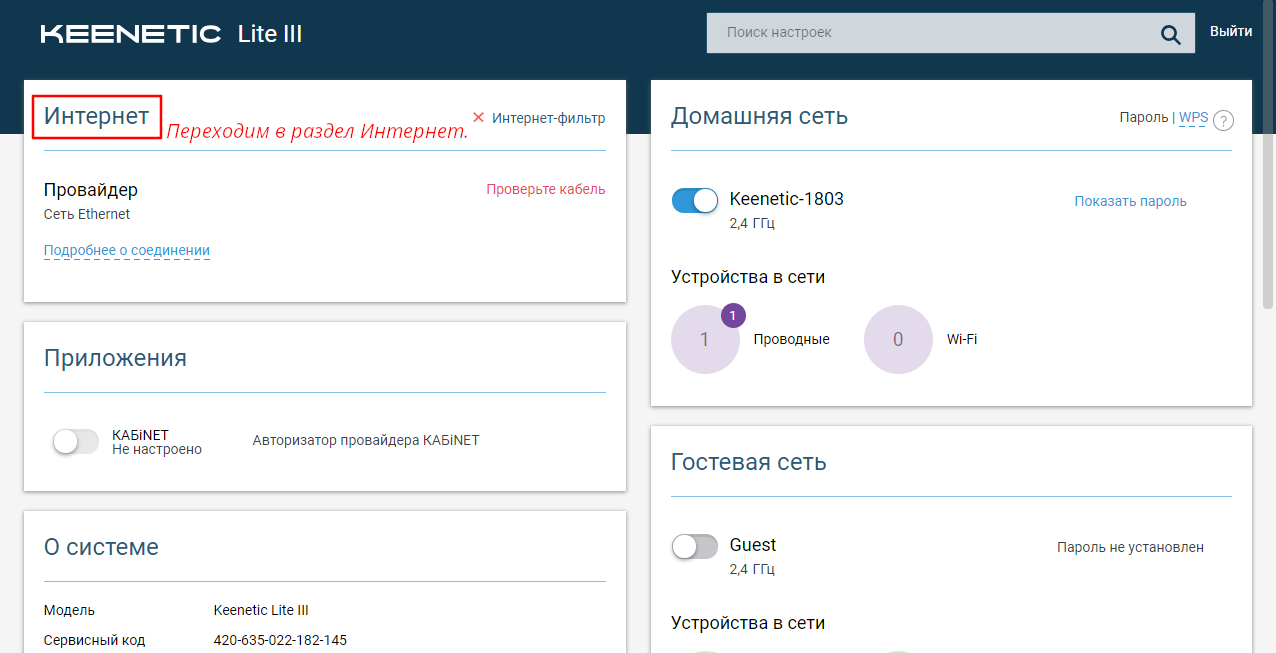Viewport: 1276px width, 653px height.
Task: Click the purple badge showing 1
Action: (x=733, y=316)
